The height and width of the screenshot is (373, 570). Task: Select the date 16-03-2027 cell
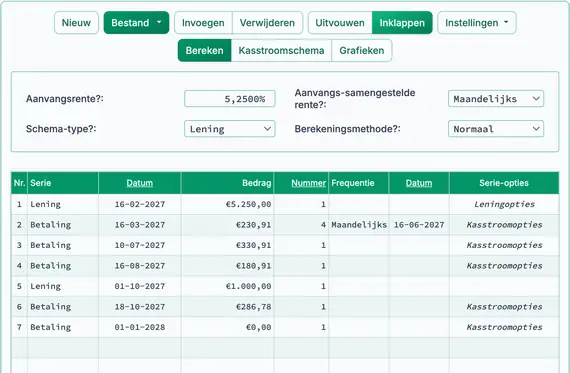pos(140,225)
